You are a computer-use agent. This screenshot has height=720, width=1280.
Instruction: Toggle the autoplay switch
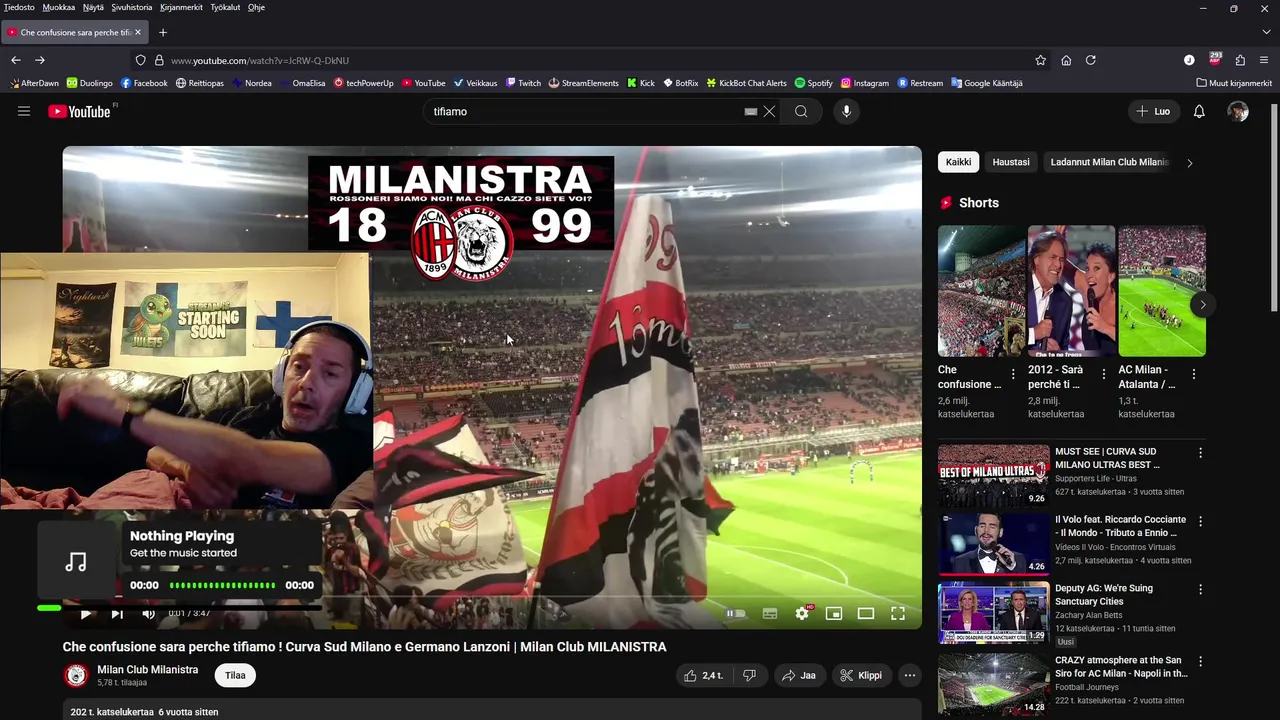[736, 613]
